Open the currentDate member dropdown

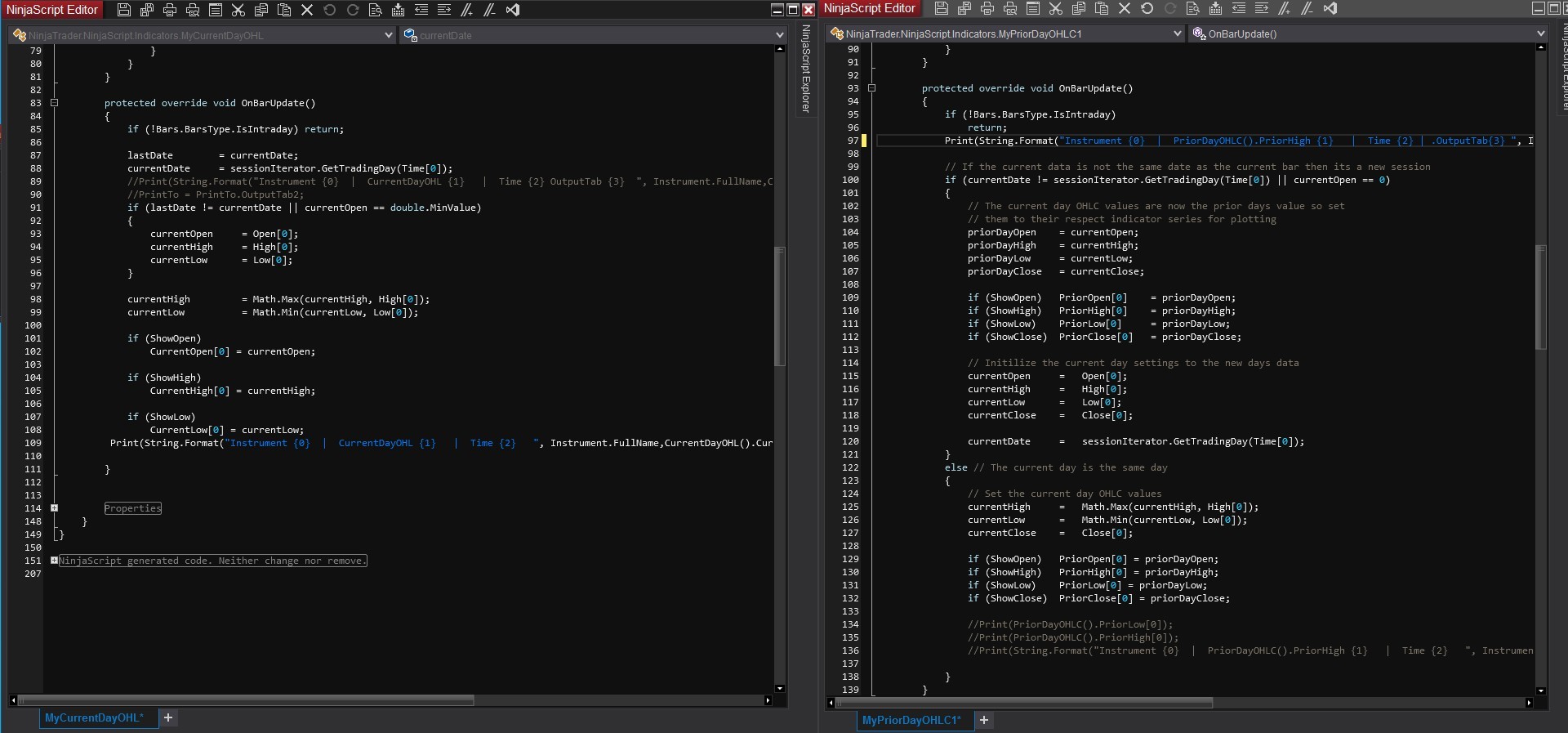(779, 35)
